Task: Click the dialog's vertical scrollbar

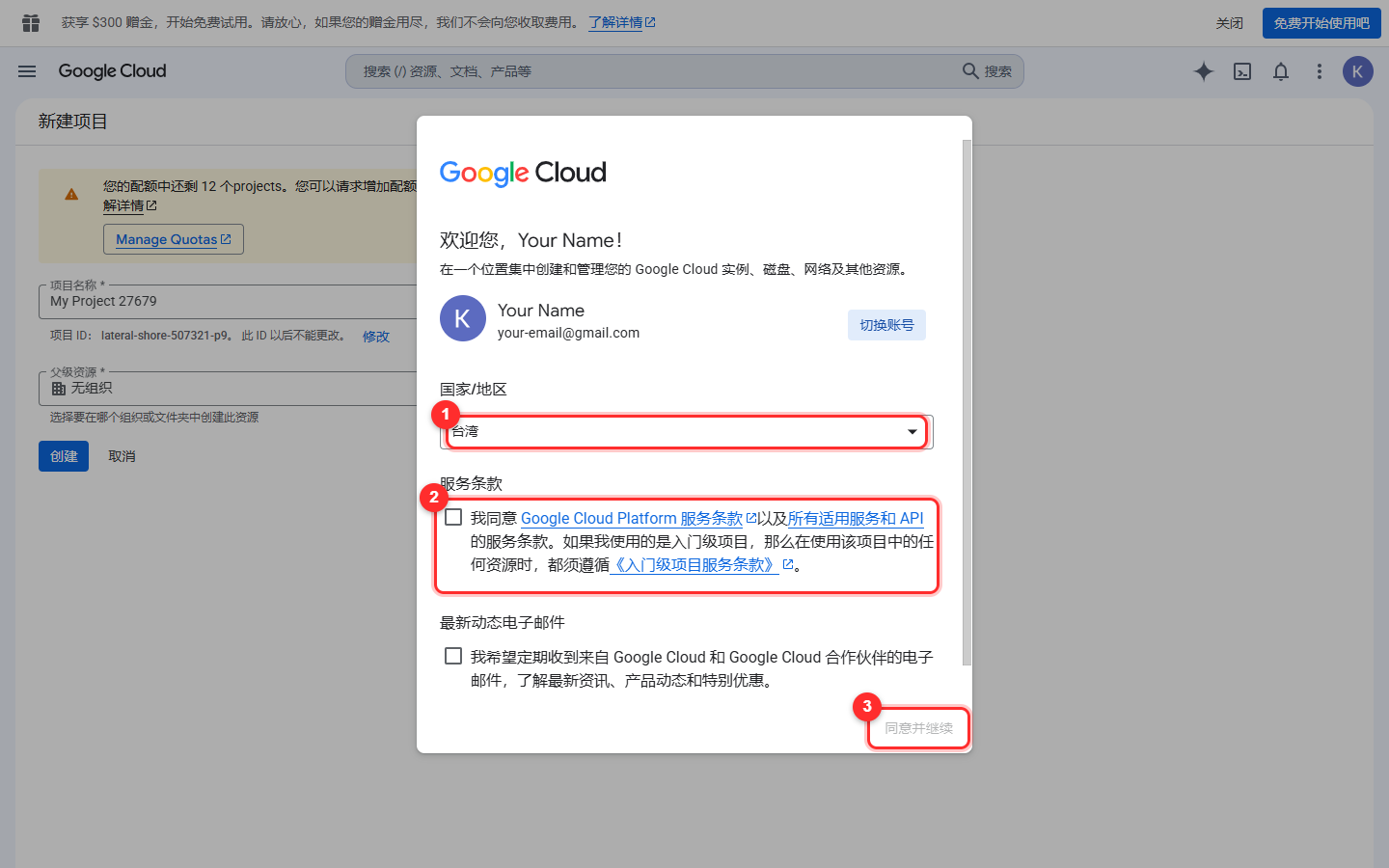Action: (x=967, y=402)
